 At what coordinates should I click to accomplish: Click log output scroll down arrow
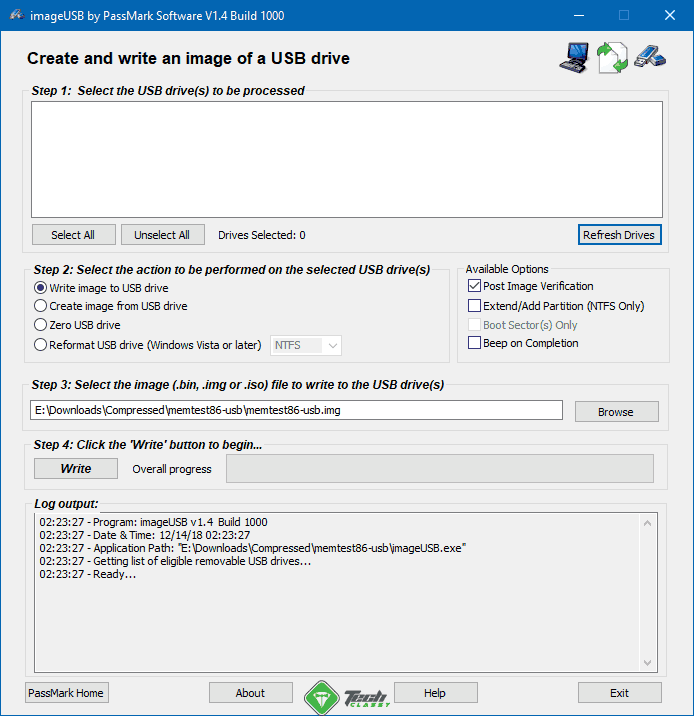pos(647,663)
